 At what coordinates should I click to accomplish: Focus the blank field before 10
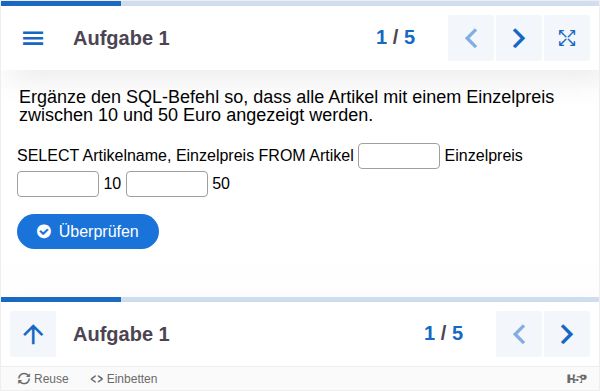tap(58, 184)
